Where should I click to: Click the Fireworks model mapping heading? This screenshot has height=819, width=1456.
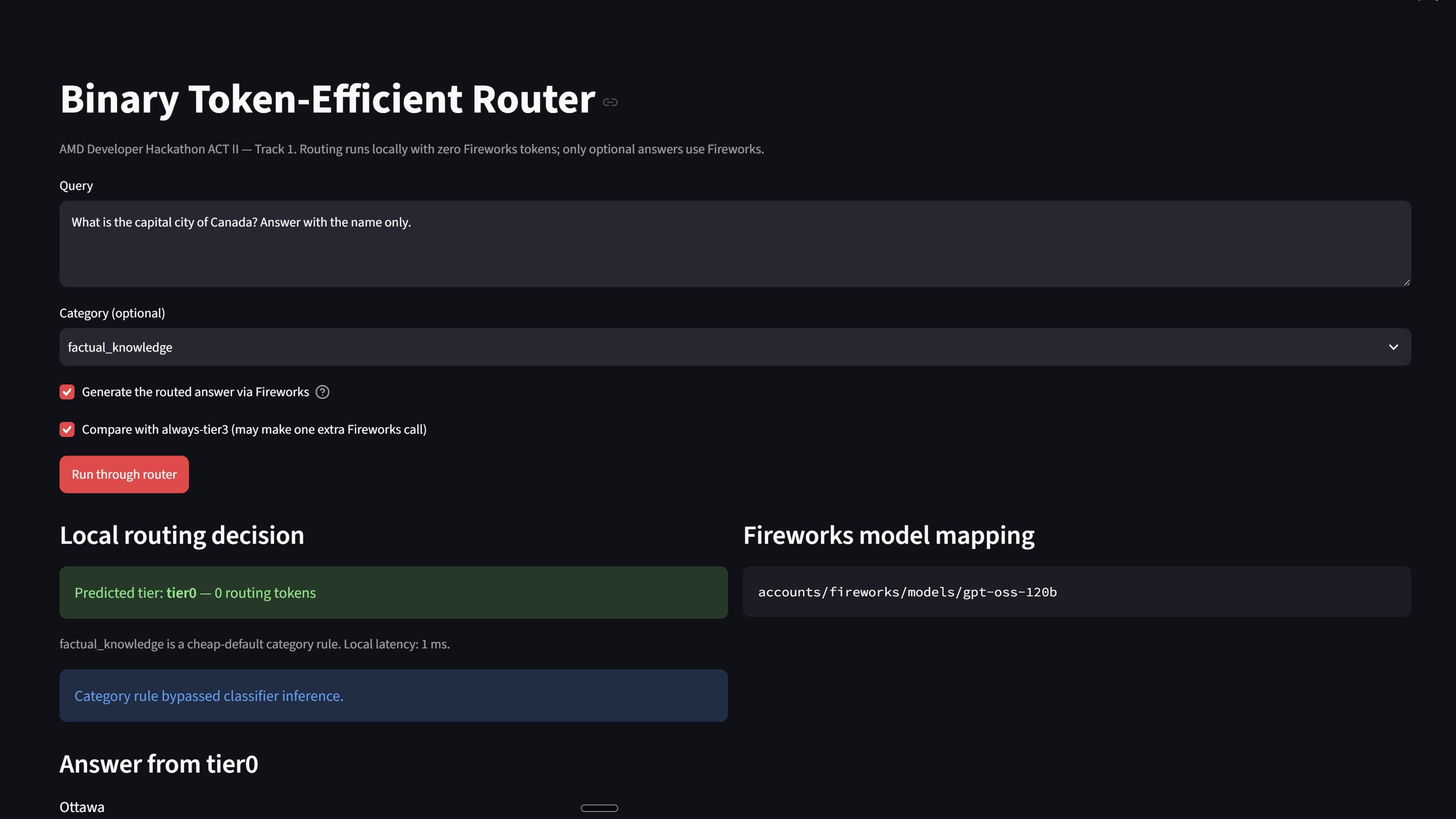(x=888, y=535)
